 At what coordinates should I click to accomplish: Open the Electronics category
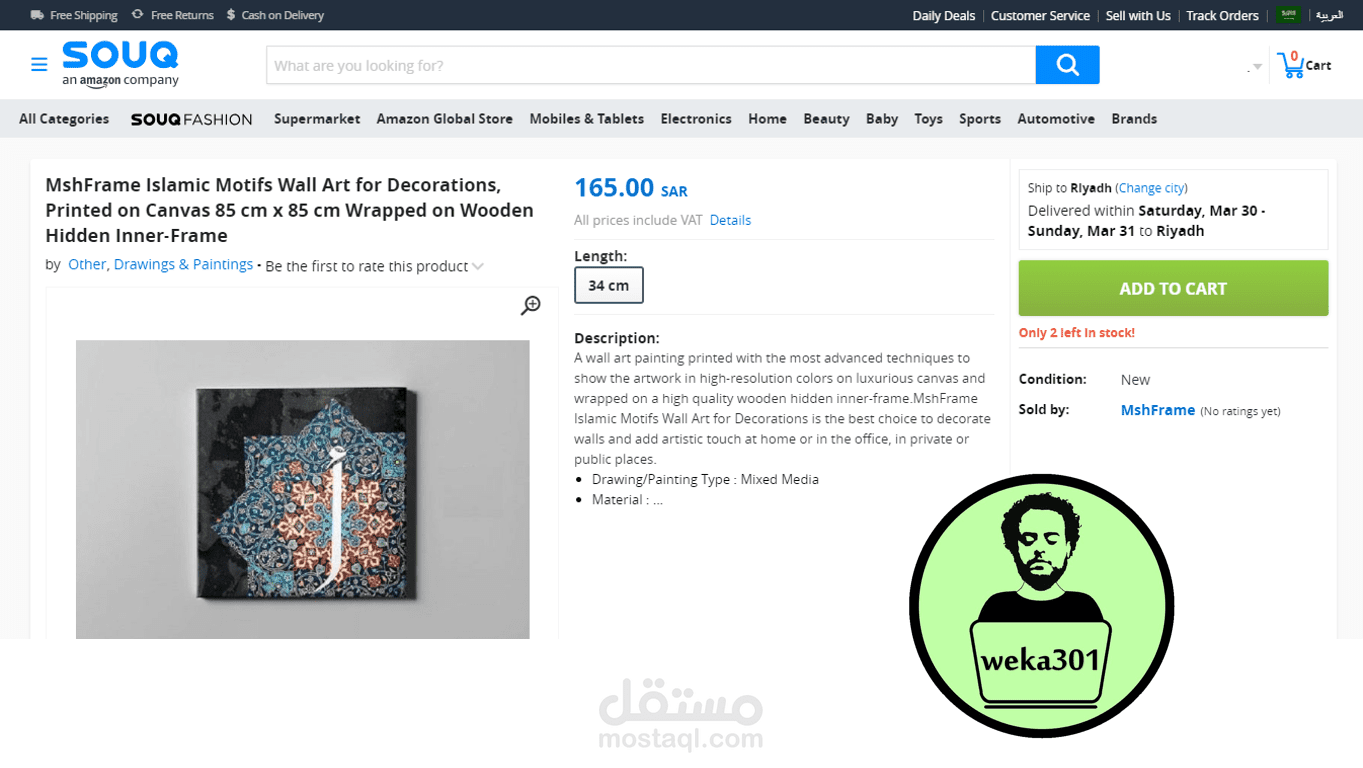click(x=696, y=118)
